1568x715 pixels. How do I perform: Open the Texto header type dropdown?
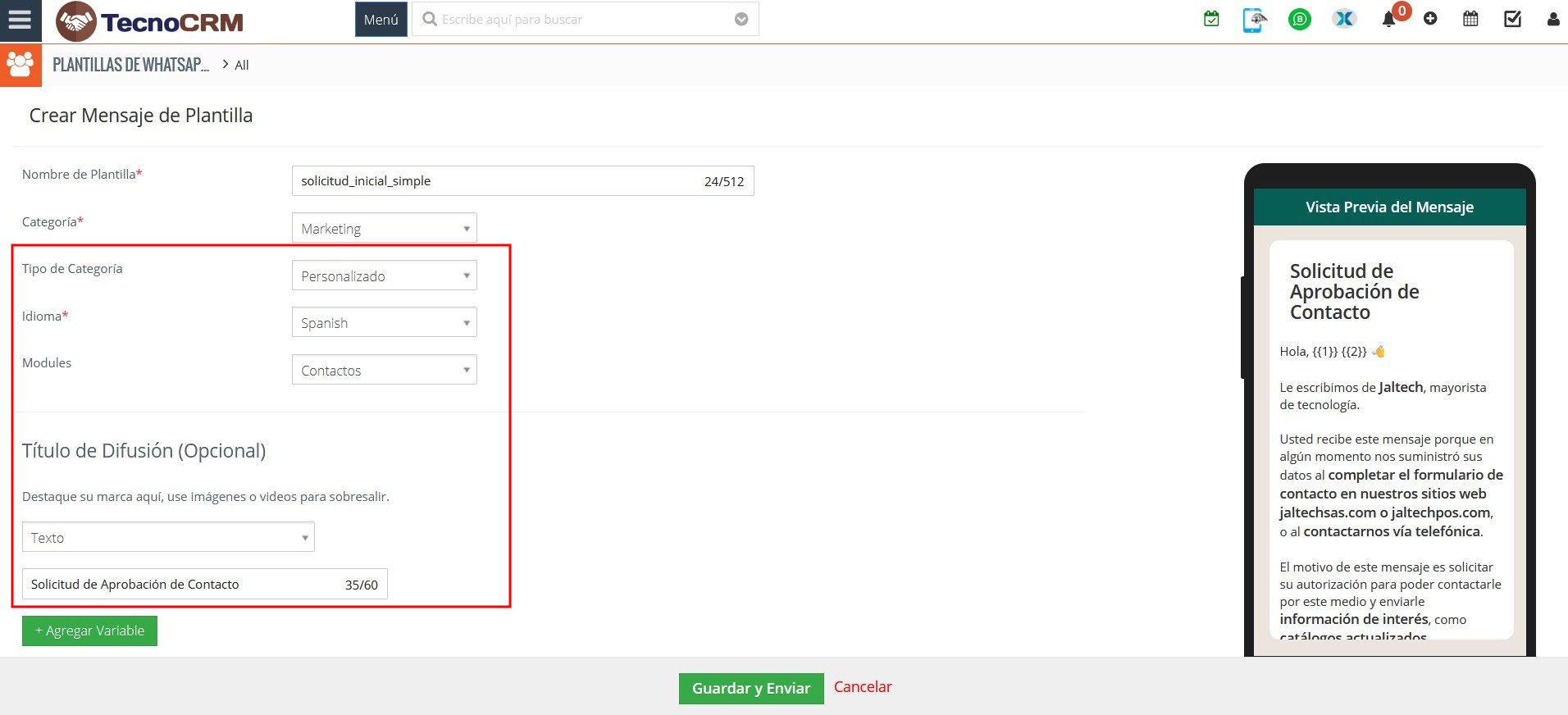[x=168, y=537]
